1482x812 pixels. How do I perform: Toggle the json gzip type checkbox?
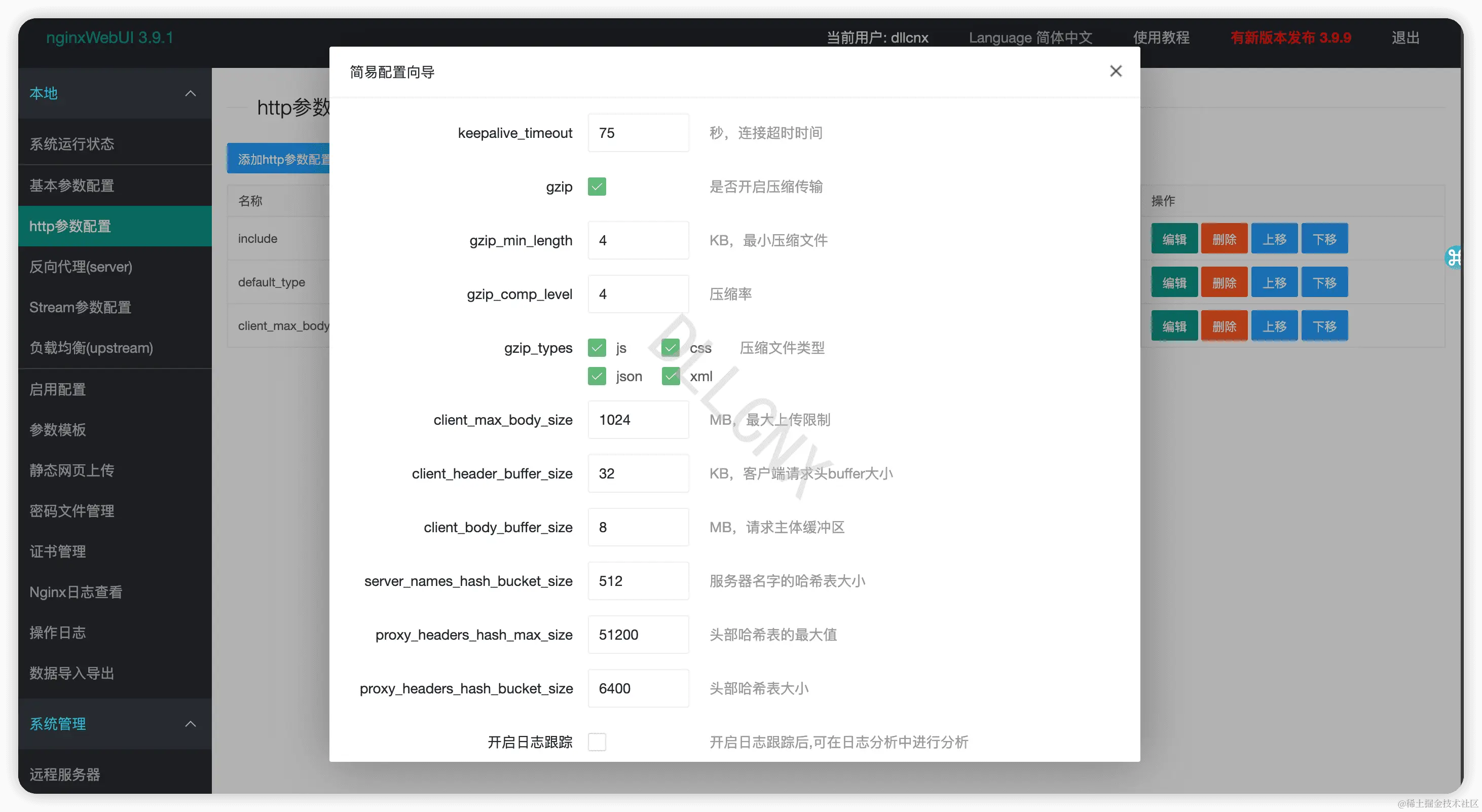click(x=597, y=377)
